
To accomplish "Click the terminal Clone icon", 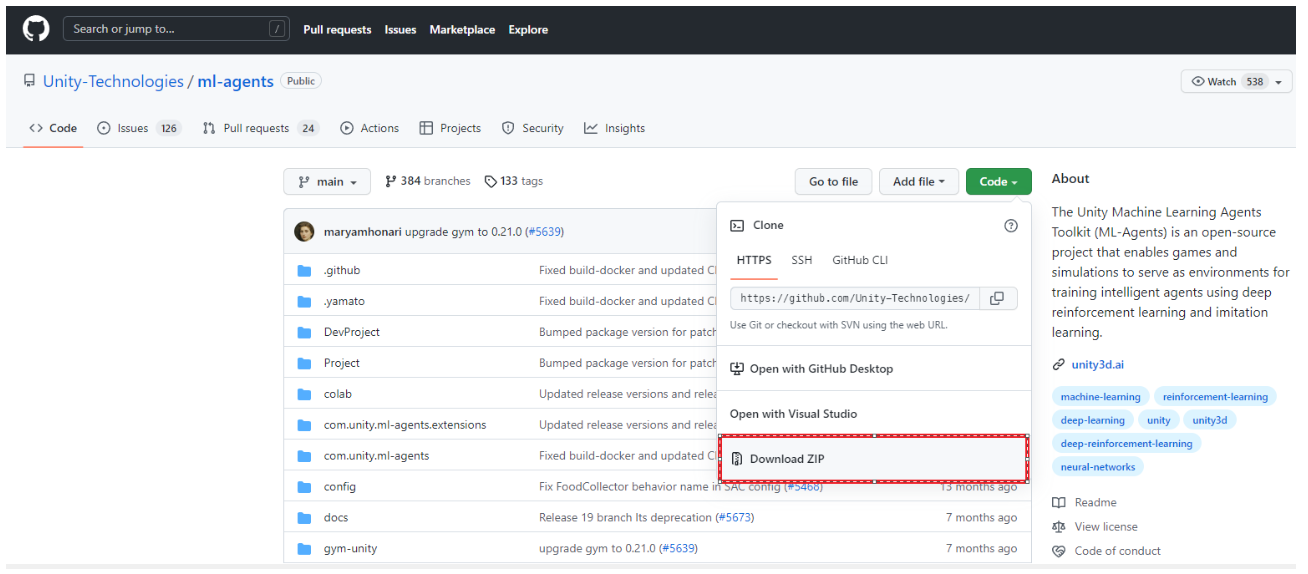I will pyautogui.click(x=737, y=226).
